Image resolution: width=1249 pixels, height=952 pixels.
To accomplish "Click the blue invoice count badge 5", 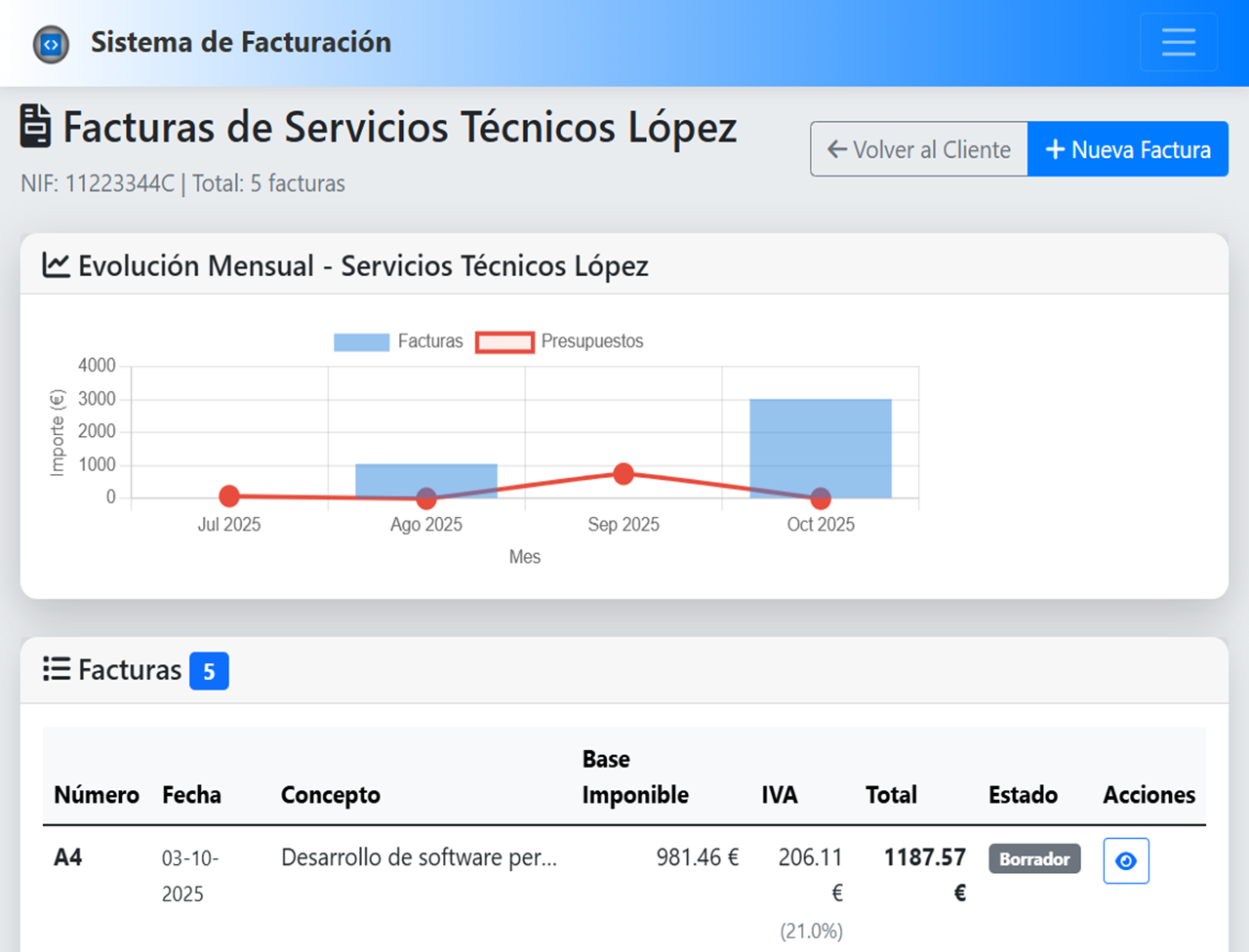I will click(x=209, y=671).
